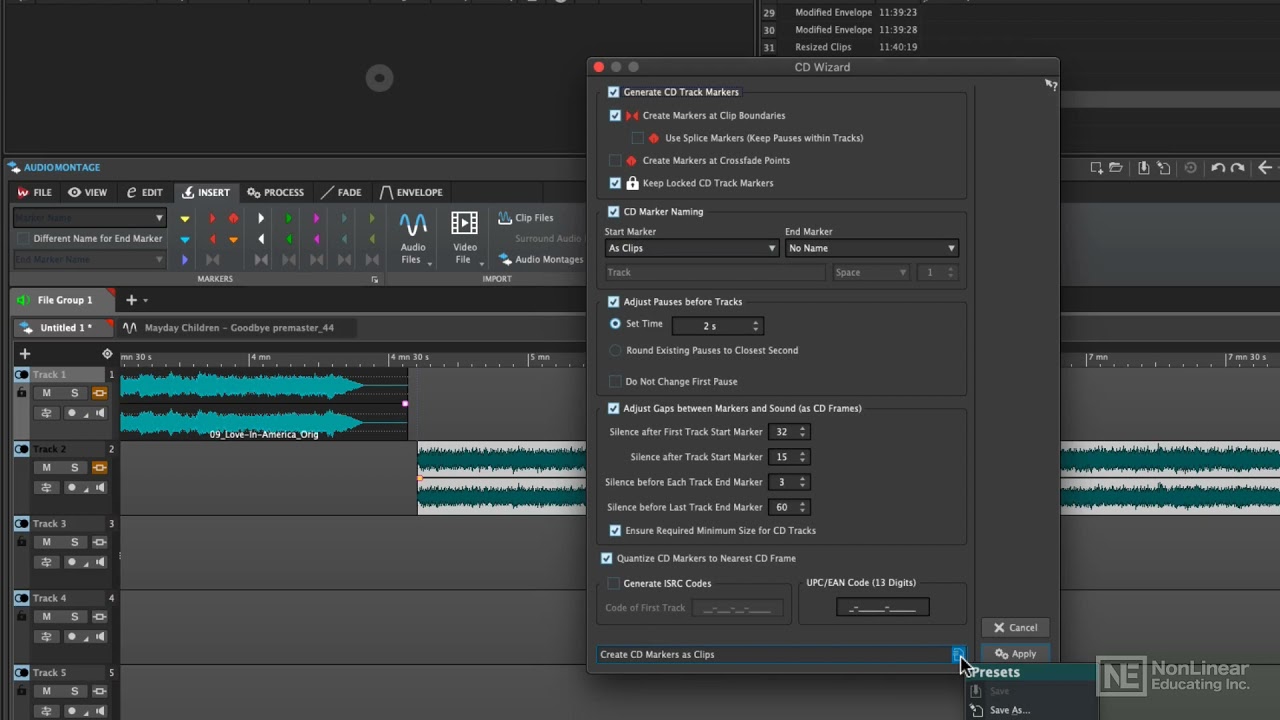1280x720 pixels.
Task: Select Round Existing Pauses to Closest Second
Action: click(615, 350)
